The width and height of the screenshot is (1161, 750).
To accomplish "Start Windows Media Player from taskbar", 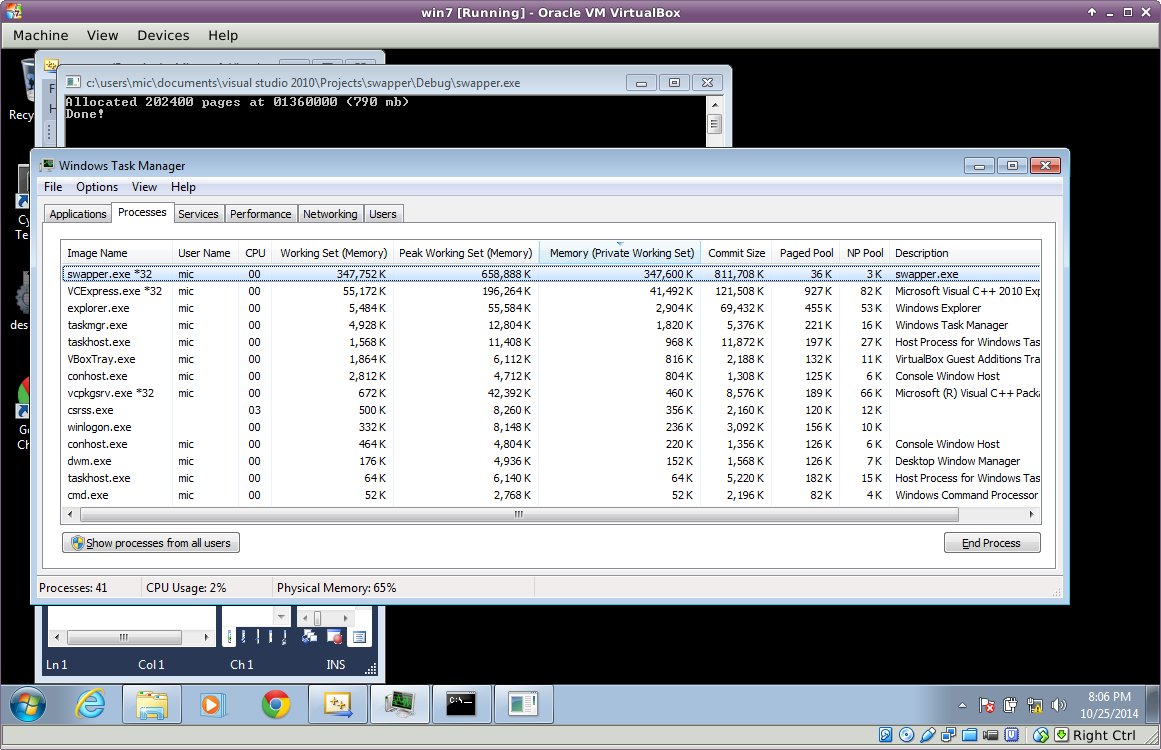I will pyautogui.click(x=212, y=704).
